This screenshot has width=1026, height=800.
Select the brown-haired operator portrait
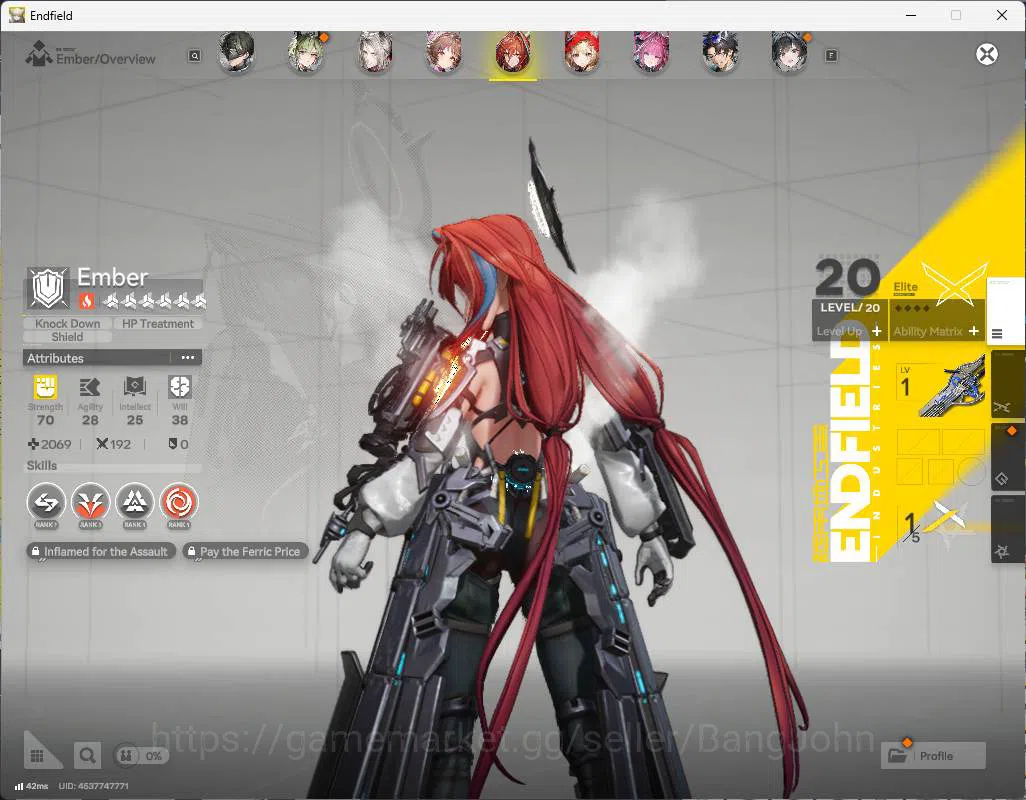(x=444, y=52)
